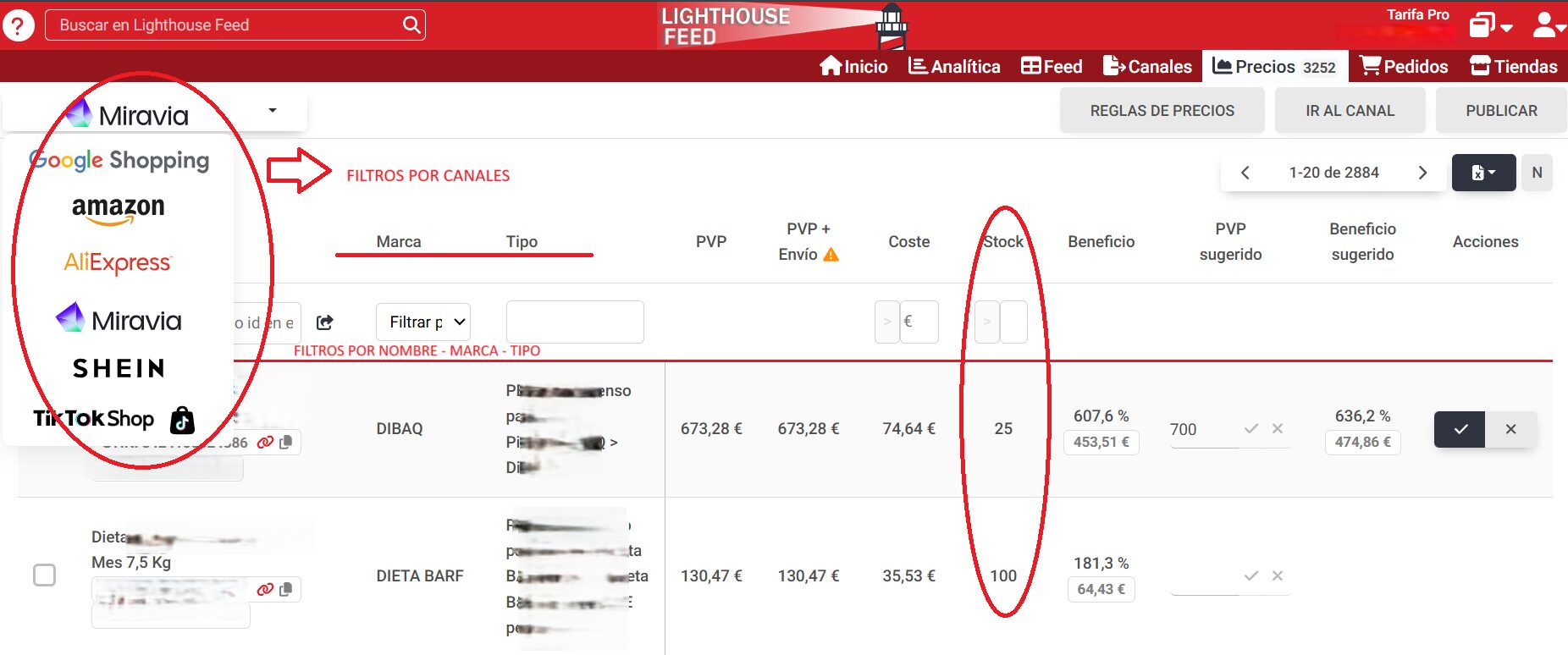Viewport: 1568px width, 655px height.
Task: Sort by the Marca column header
Action: coord(399,241)
